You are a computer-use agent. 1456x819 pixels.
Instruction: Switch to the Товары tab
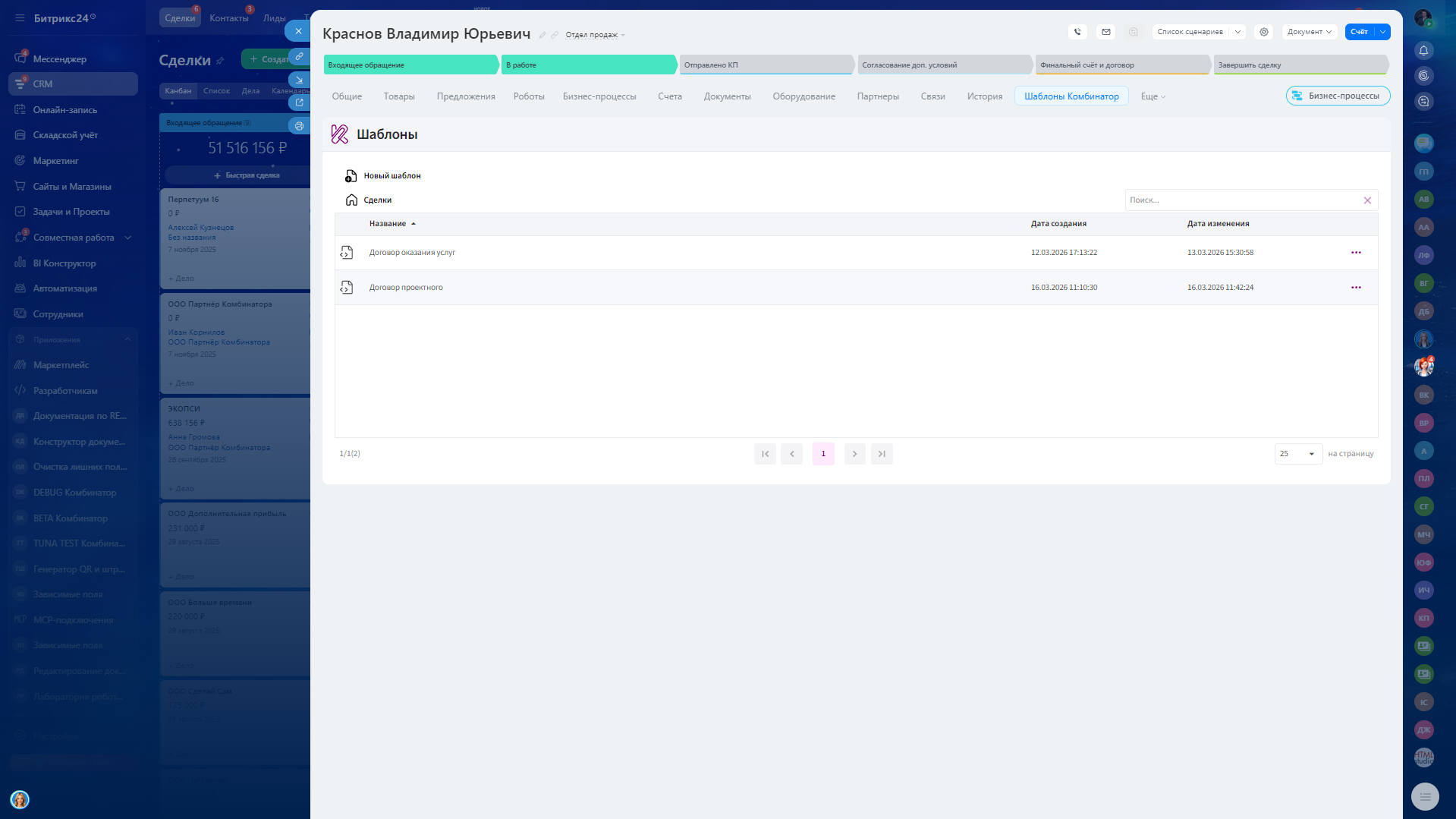399,96
